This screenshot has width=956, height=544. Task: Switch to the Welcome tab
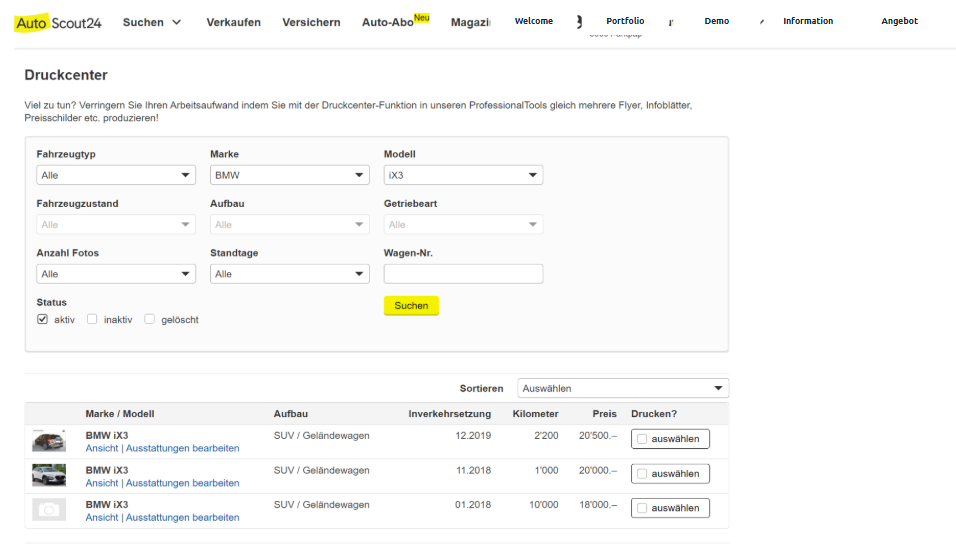click(533, 21)
